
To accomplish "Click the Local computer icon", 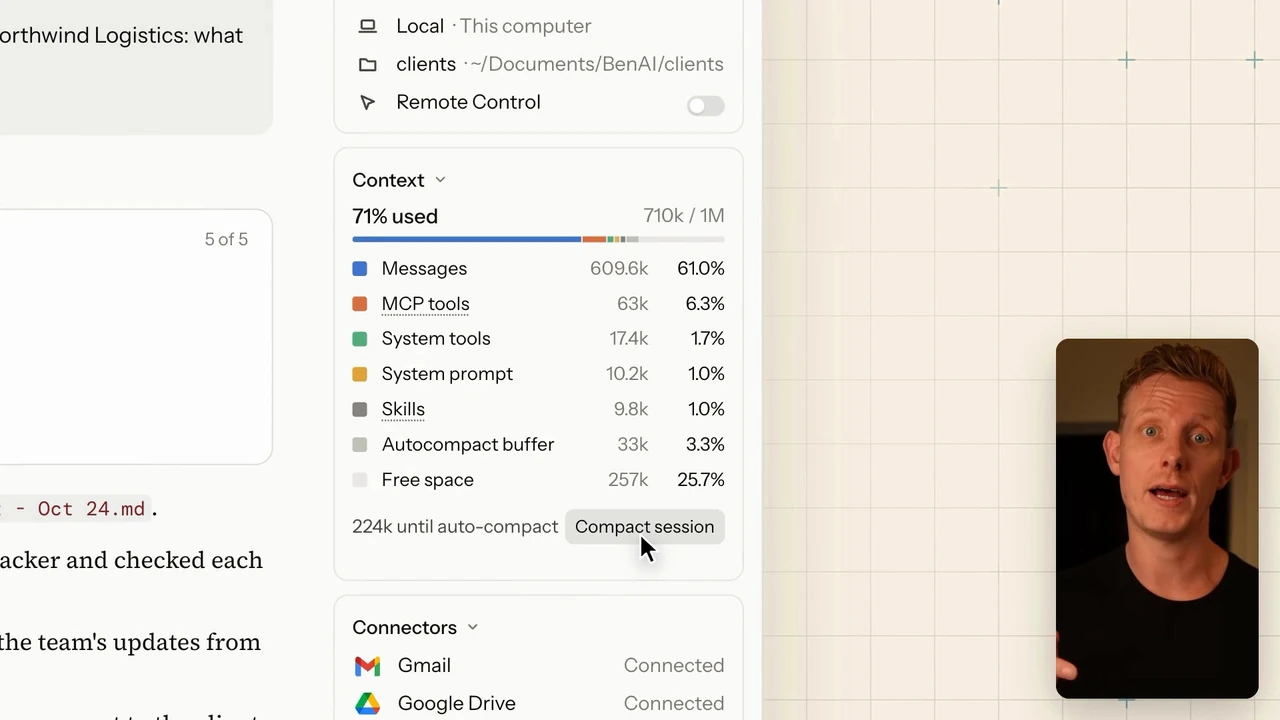I will point(367,26).
